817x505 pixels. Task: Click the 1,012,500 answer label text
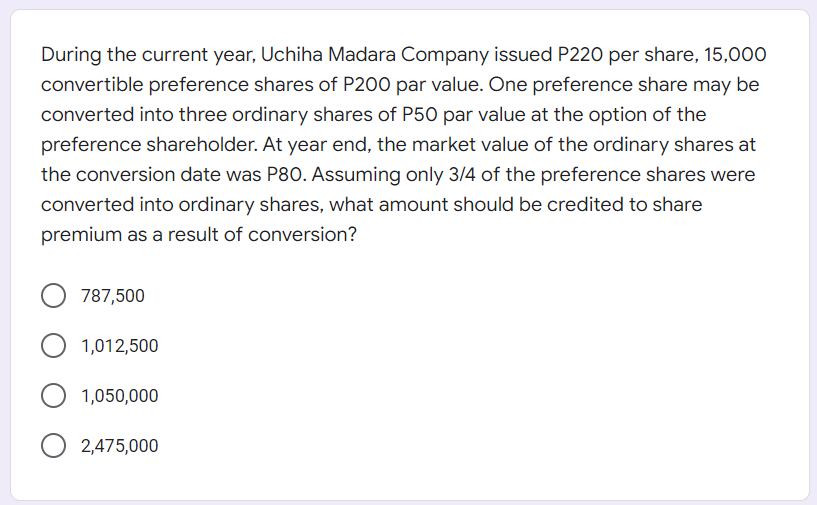coord(119,346)
